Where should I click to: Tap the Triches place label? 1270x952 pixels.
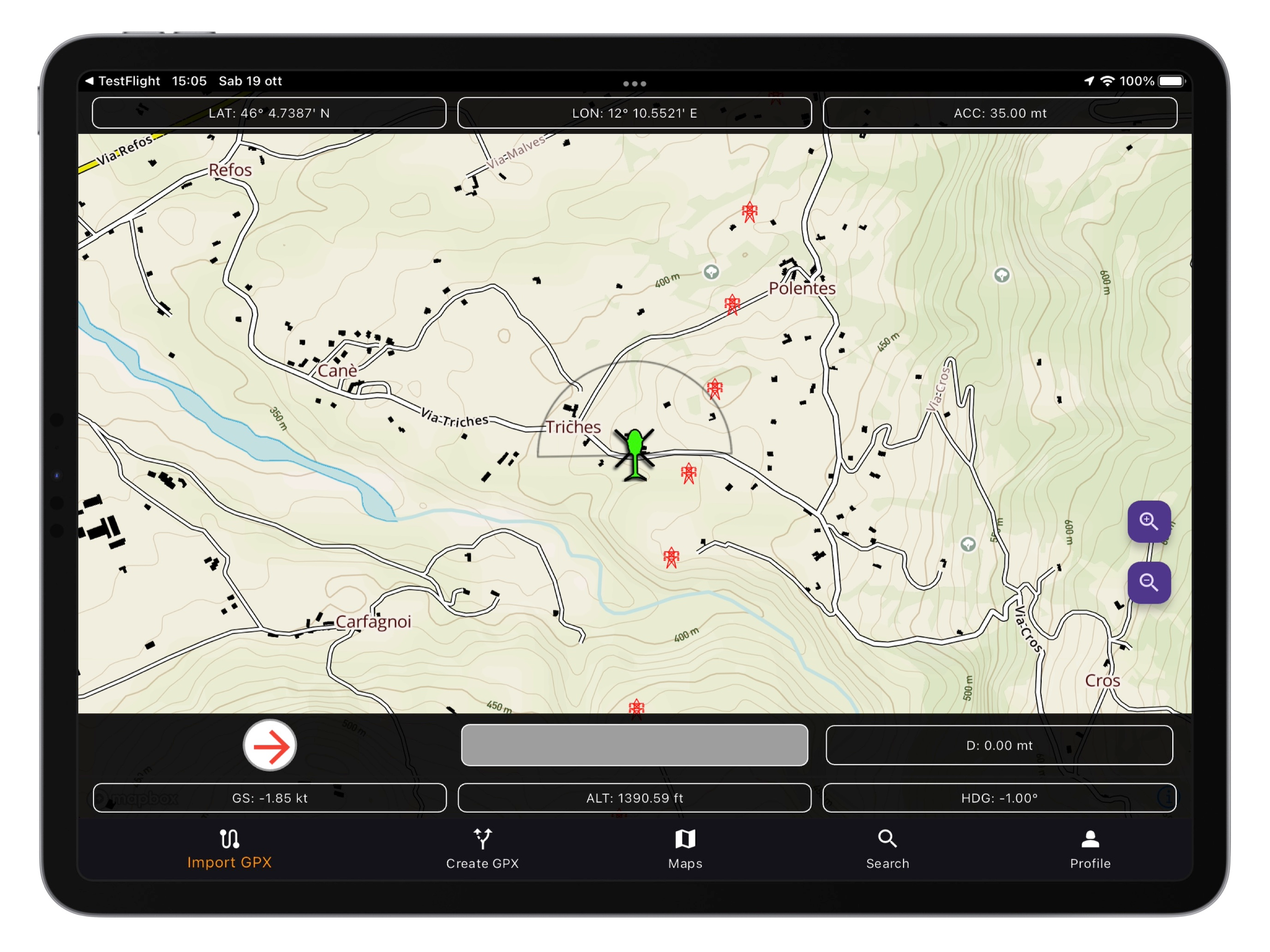[573, 427]
